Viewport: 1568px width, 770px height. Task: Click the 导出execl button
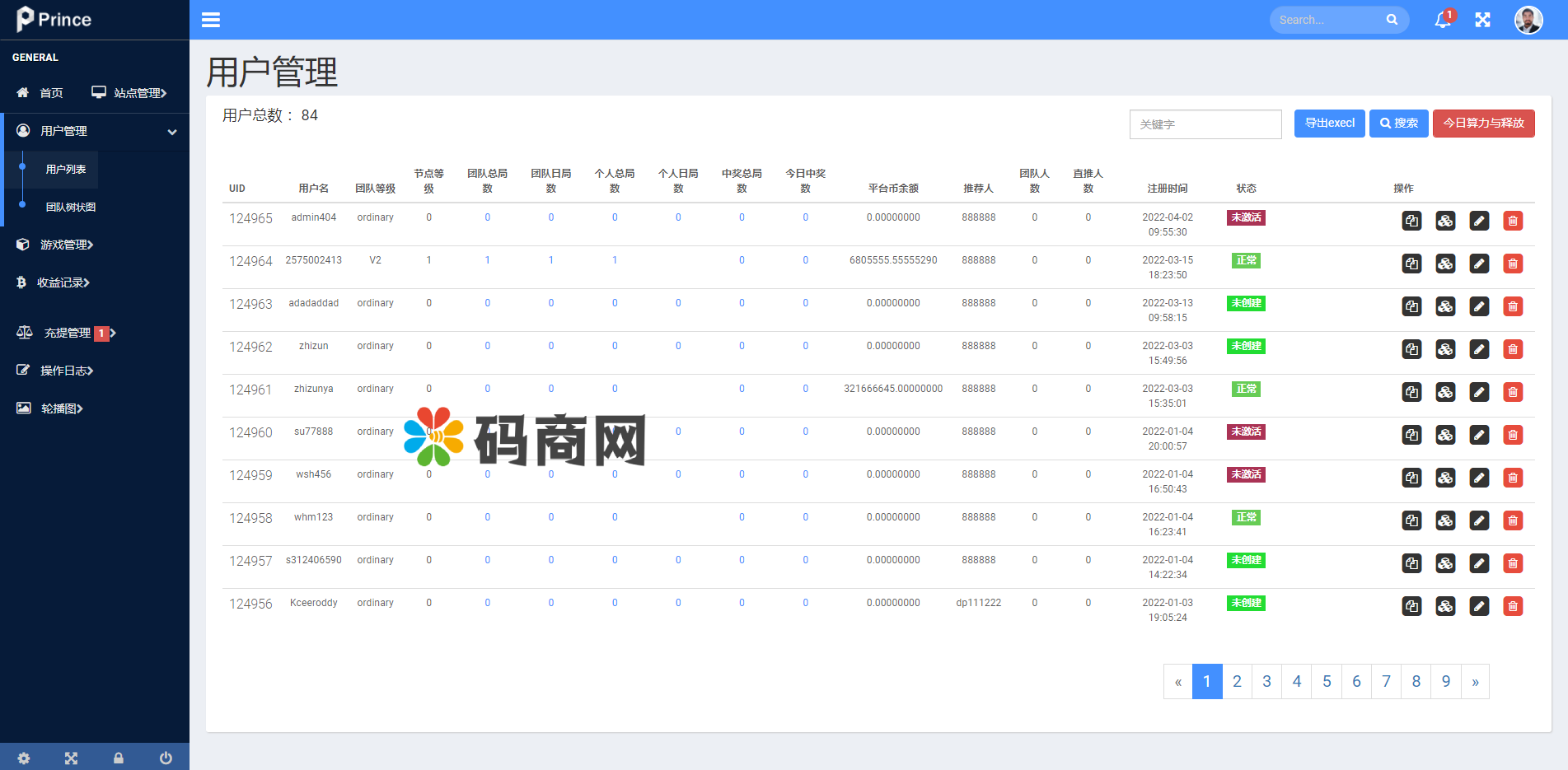pyautogui.click(x=1329, y=124)
